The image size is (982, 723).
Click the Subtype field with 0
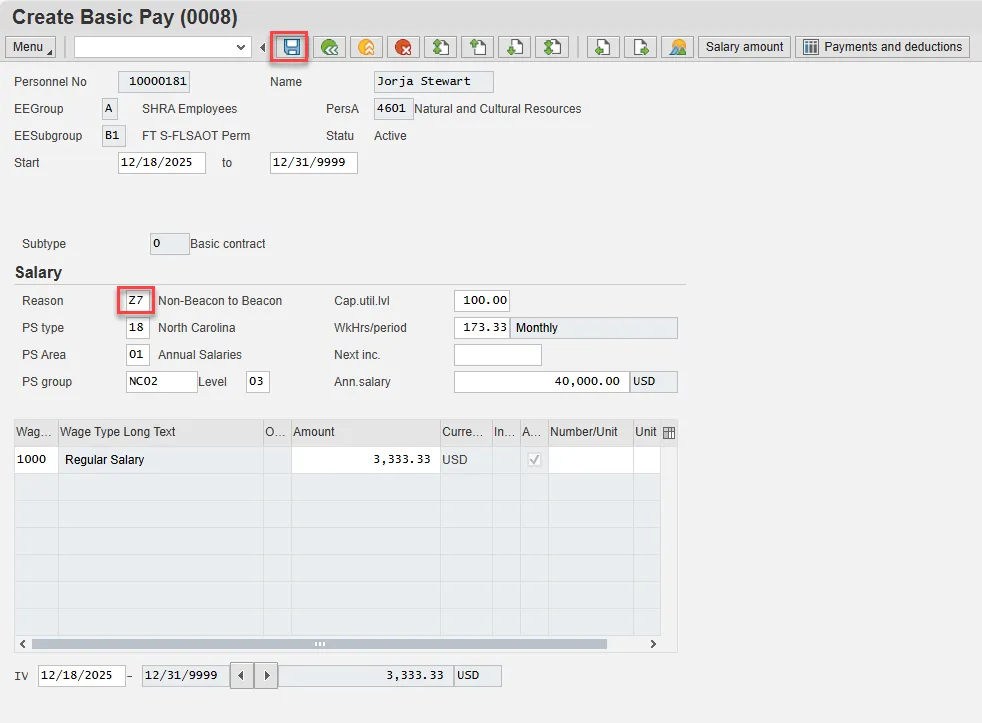[170, 244]
